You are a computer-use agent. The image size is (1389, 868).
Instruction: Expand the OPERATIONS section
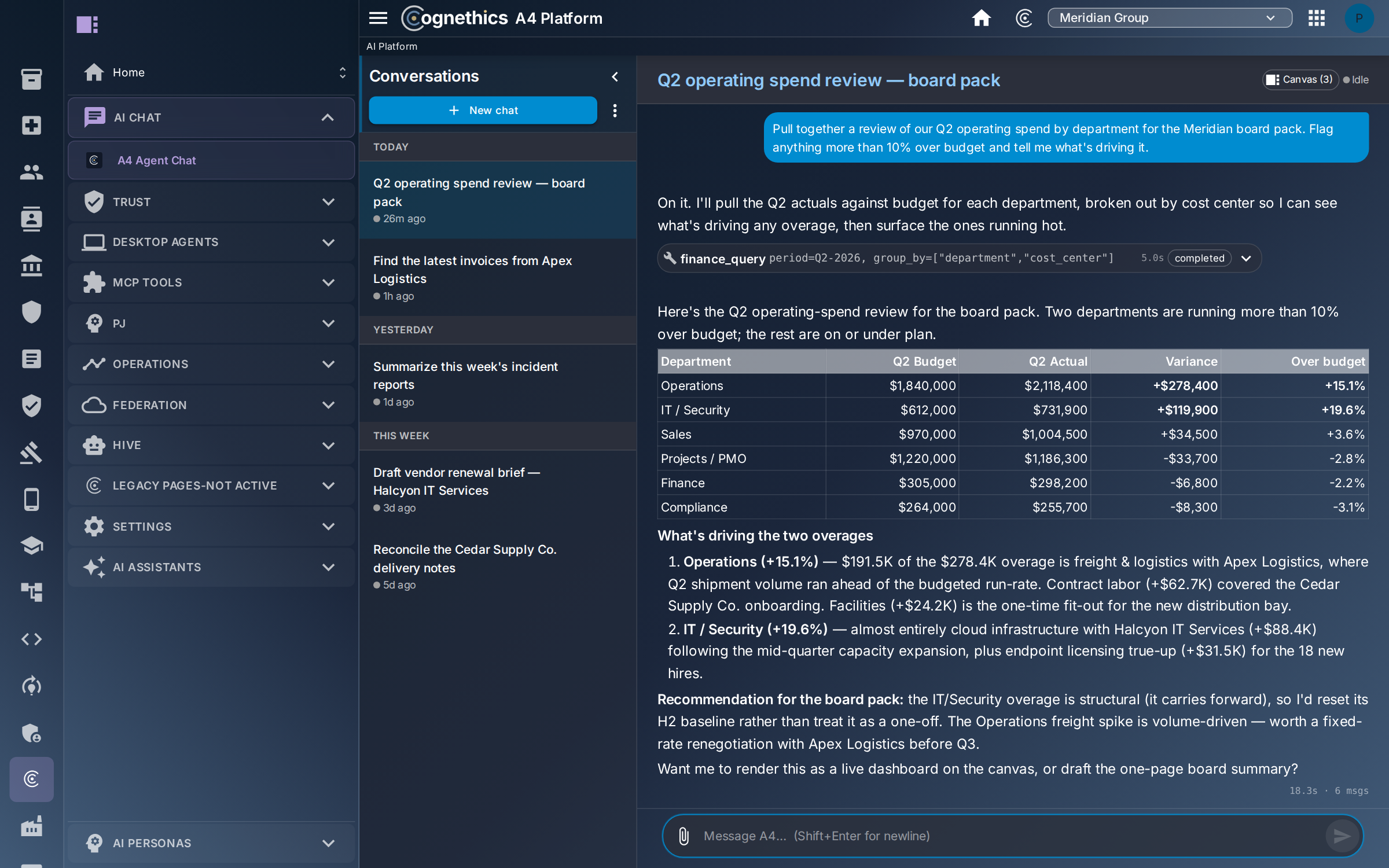211,364
